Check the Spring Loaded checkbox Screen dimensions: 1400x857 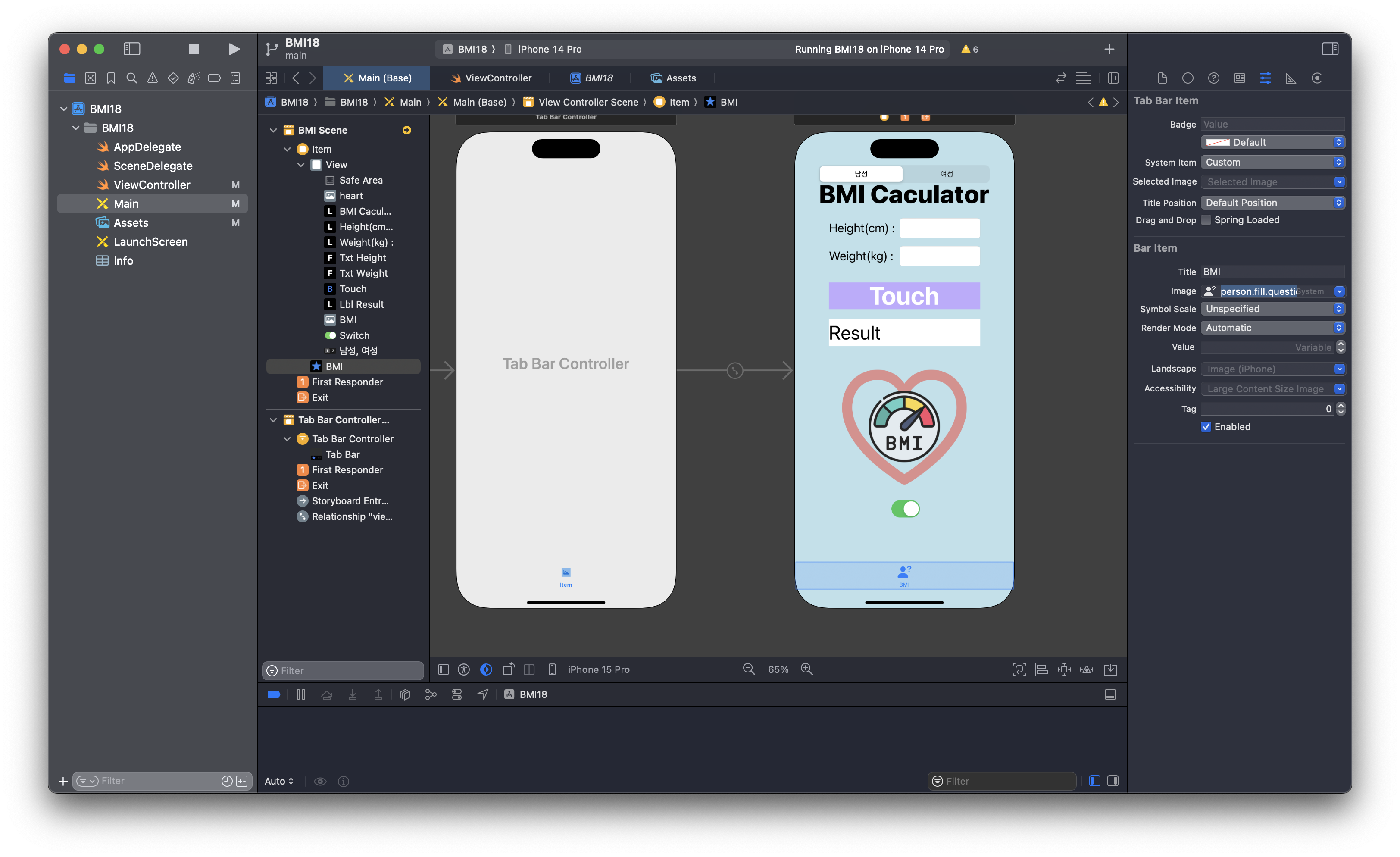(x=1206, y=220)
